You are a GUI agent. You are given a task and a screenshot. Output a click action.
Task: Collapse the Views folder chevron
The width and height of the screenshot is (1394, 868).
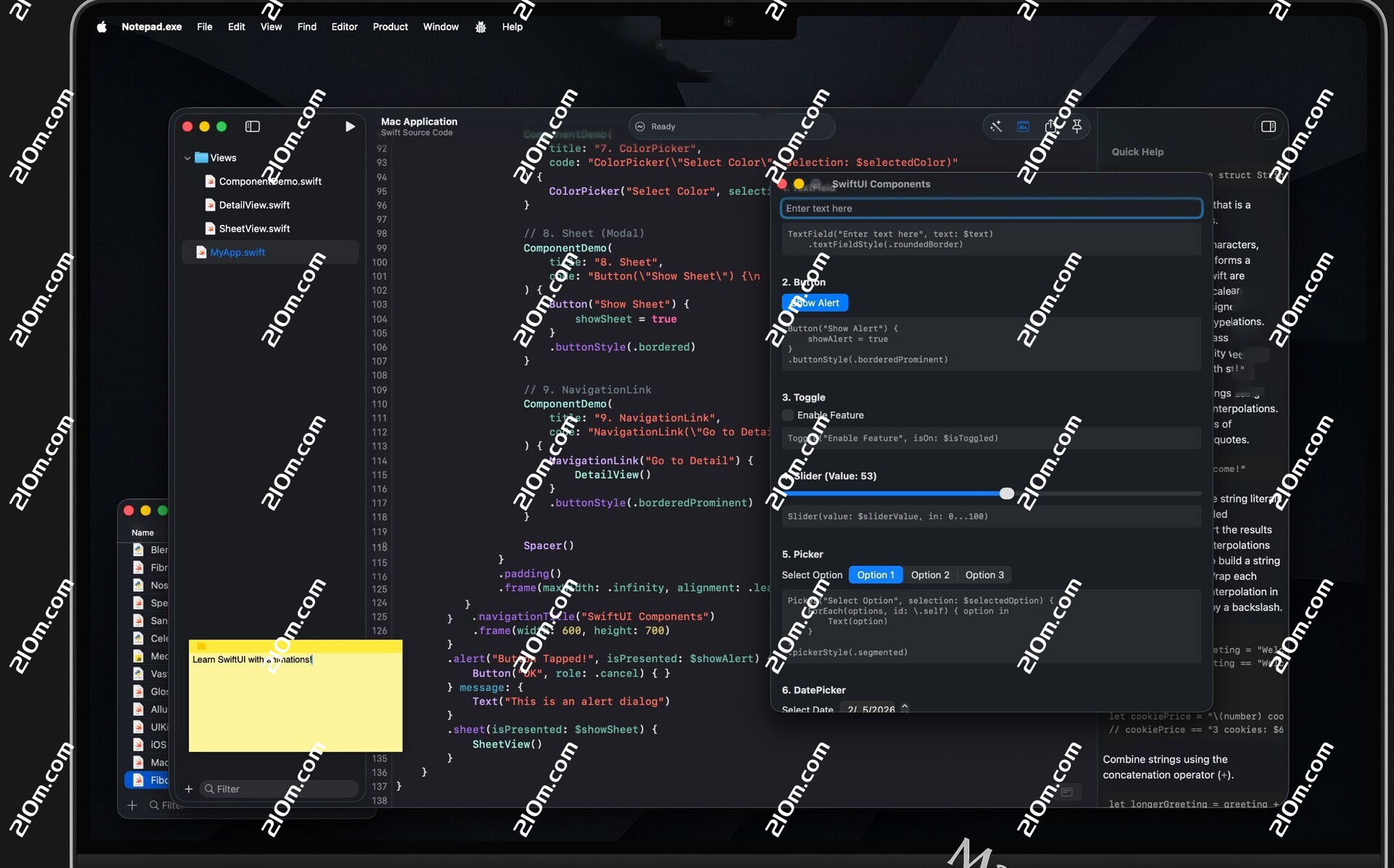(187, 157)
